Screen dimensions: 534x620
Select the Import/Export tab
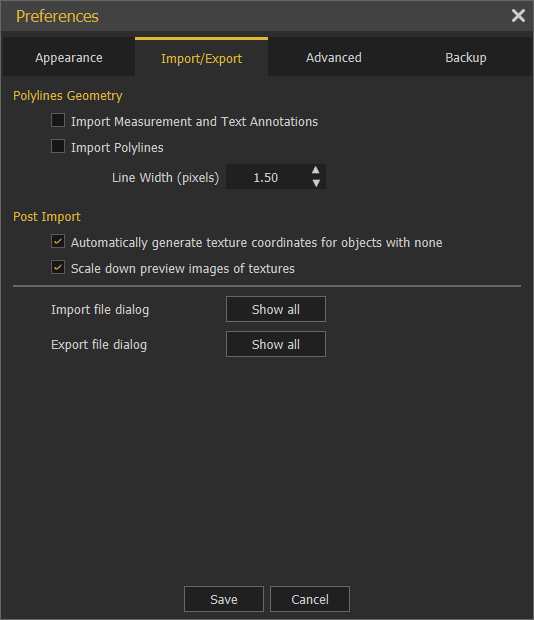[x=201, y=57]
